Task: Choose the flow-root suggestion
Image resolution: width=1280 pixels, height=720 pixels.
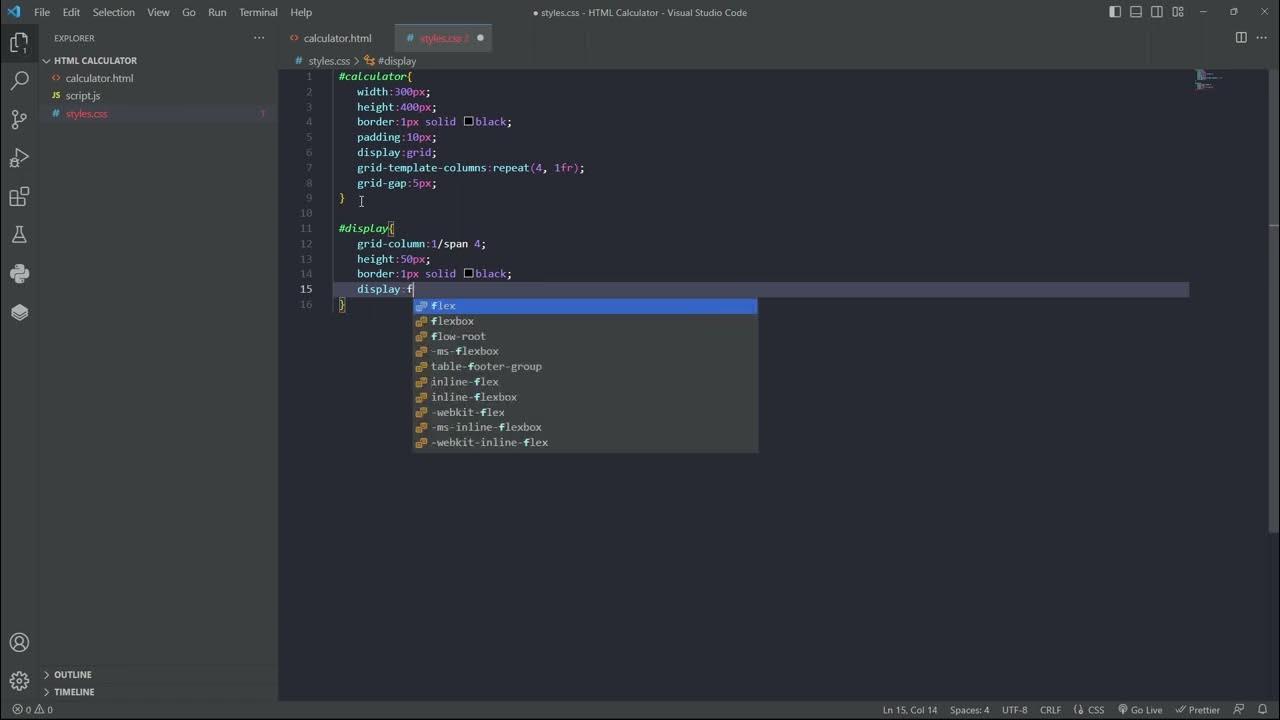Action: [x=586, y=336]
